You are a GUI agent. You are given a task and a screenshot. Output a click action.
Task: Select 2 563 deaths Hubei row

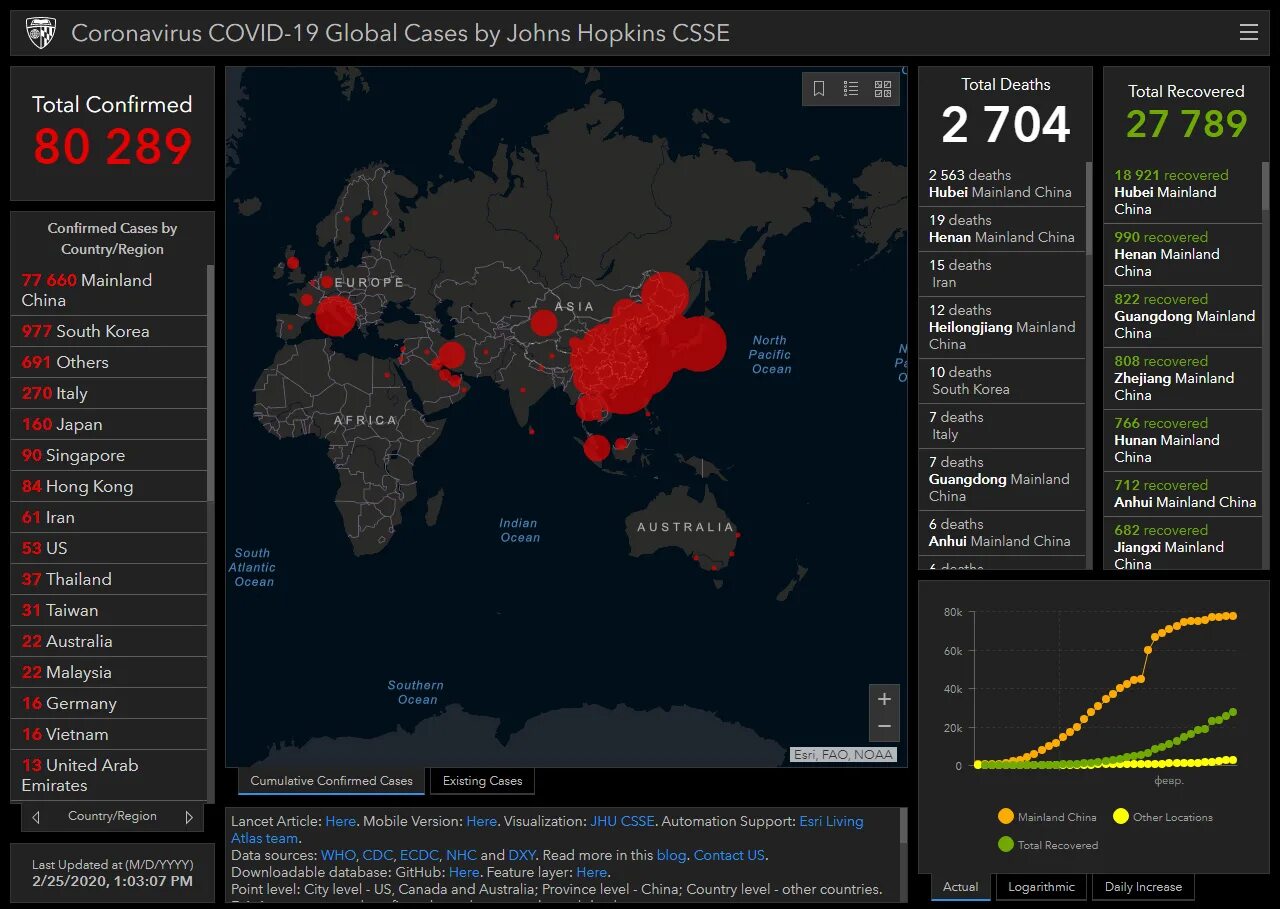[1002, 184]
